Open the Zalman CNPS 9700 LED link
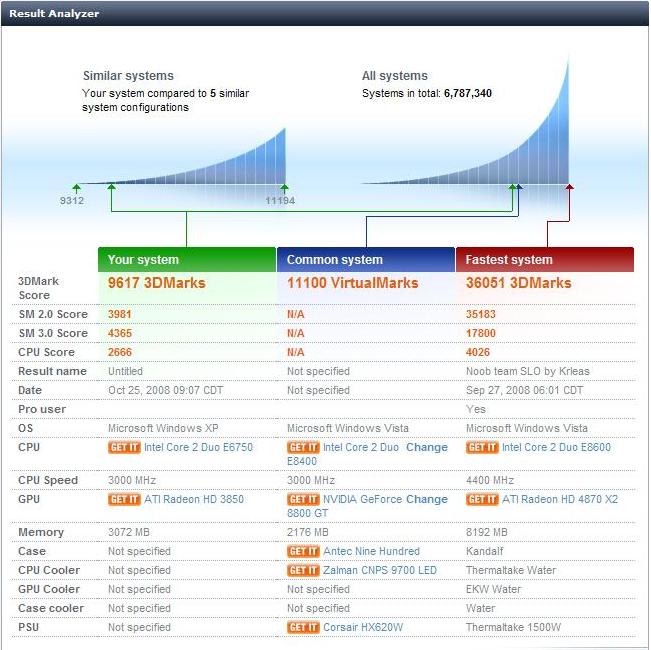The width and height of the screenshot is (651, 650). tap(380, 570)
